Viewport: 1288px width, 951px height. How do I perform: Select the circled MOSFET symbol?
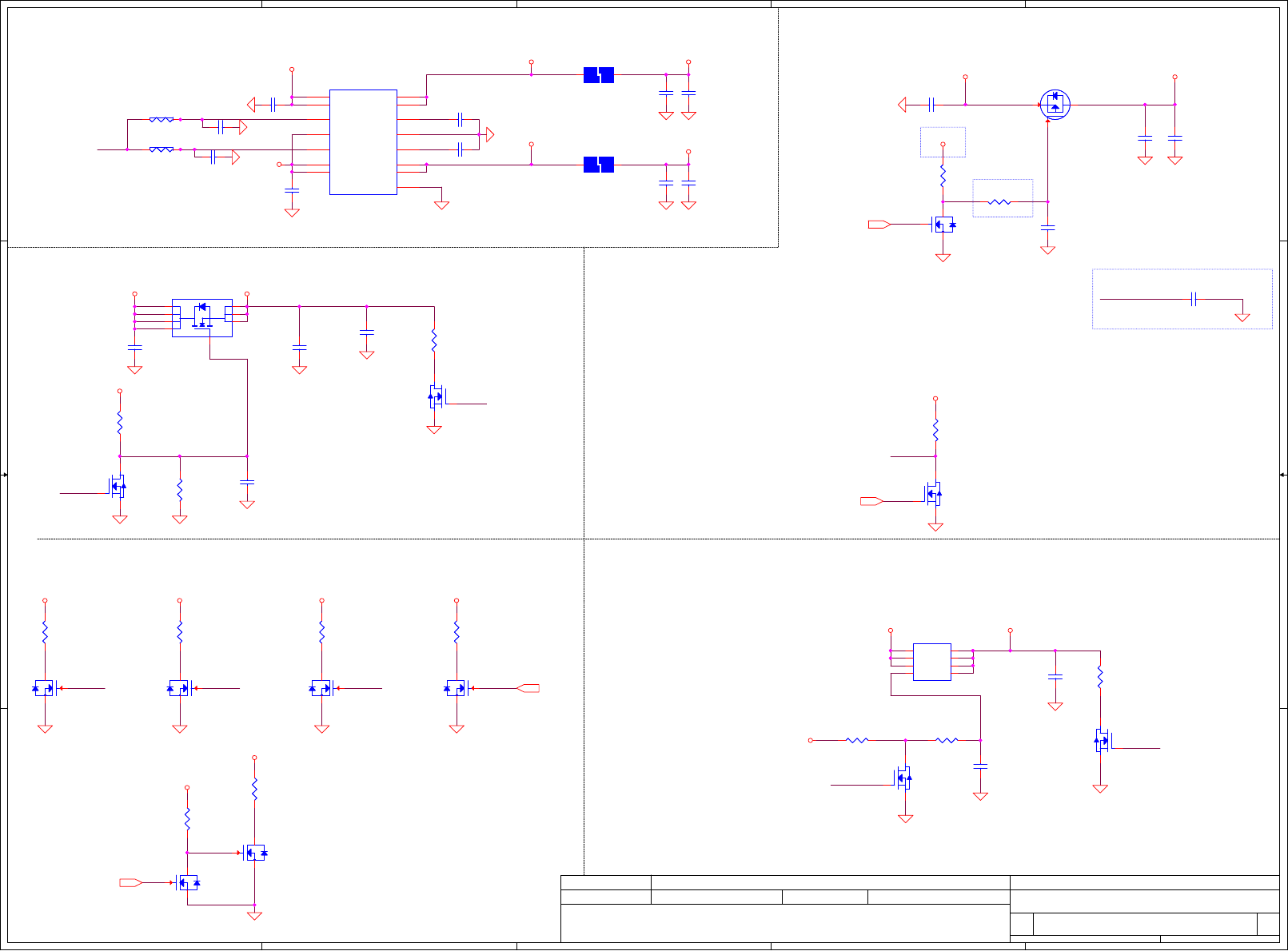click(1055, 105)
